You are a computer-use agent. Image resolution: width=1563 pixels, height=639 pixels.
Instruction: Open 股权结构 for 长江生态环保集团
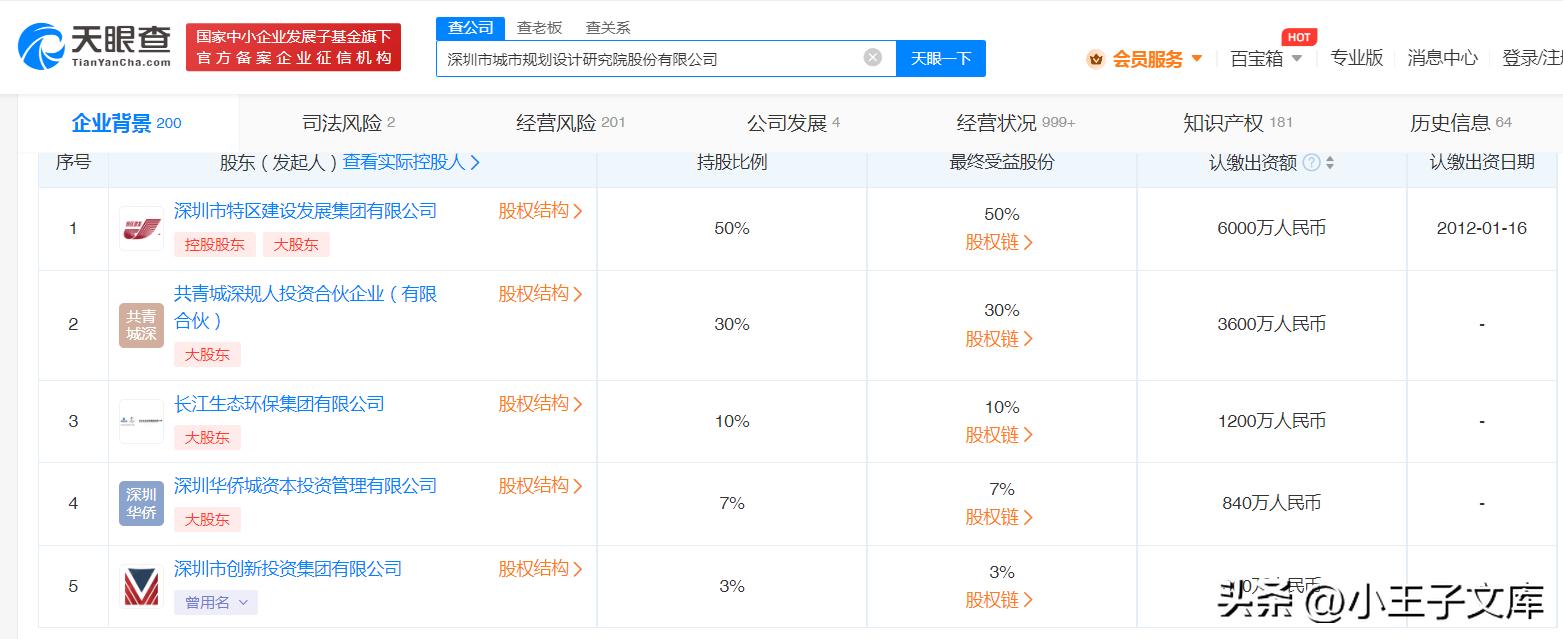[536, 403]
